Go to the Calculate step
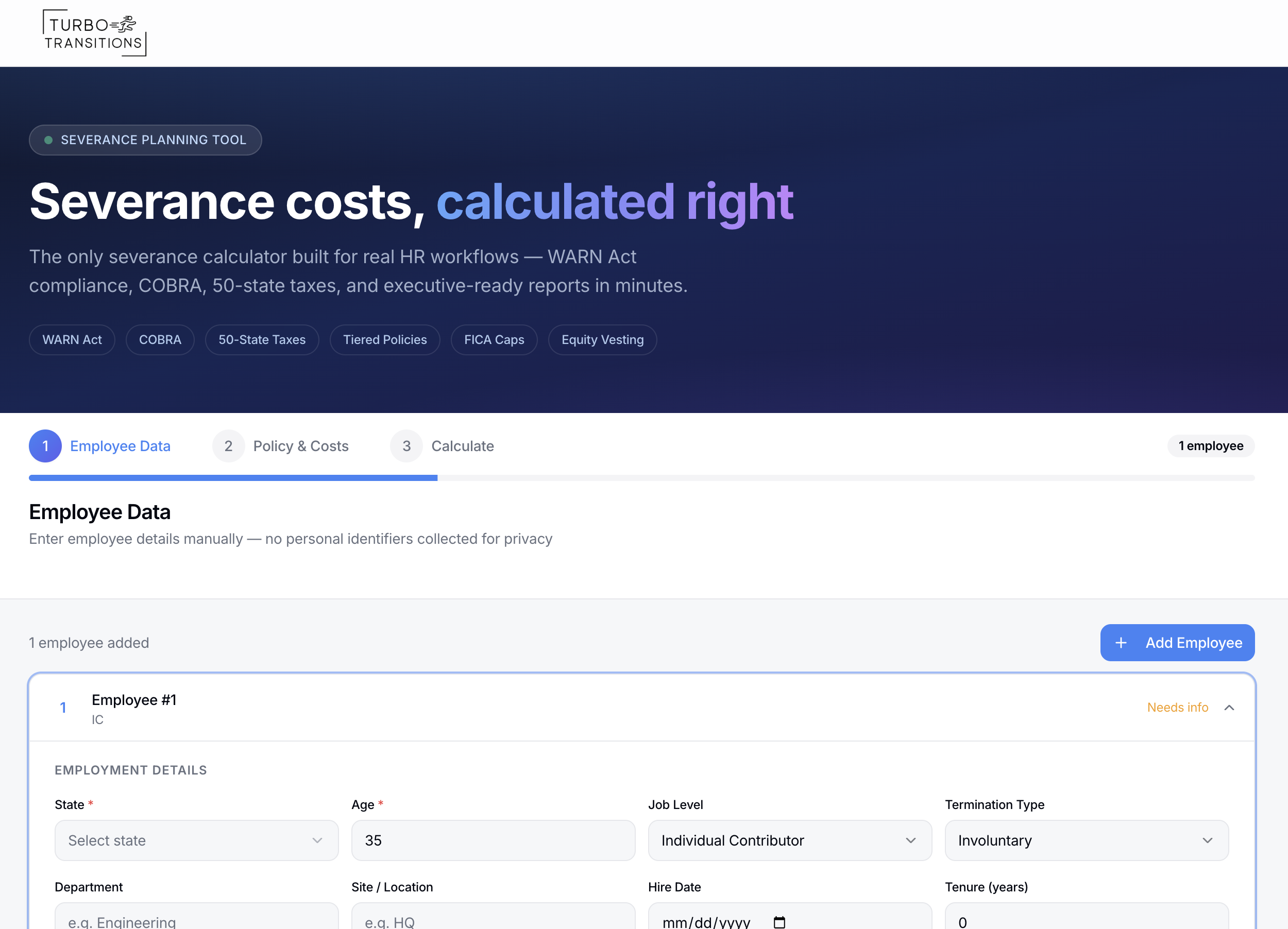Viewport: 1288px width, 929px height. (462, 446)
